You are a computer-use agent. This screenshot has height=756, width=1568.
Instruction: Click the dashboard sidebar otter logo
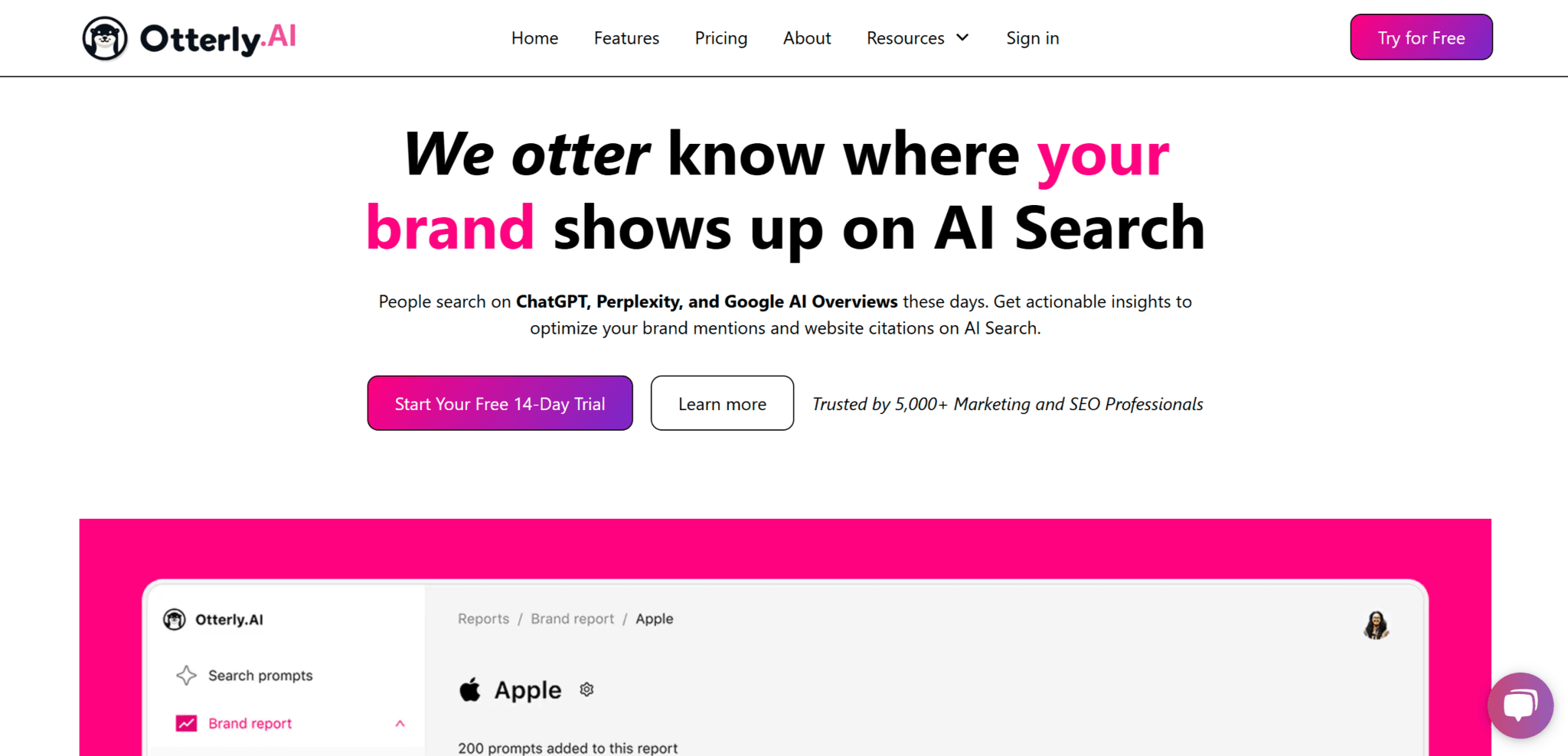pyautogui.click(x=175, y=619)
